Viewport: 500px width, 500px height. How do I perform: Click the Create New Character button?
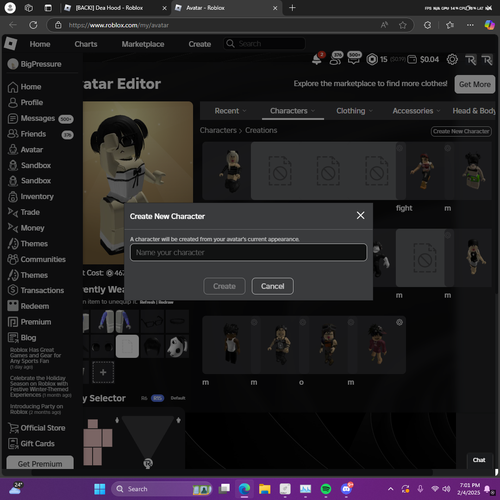coord(461,131)
